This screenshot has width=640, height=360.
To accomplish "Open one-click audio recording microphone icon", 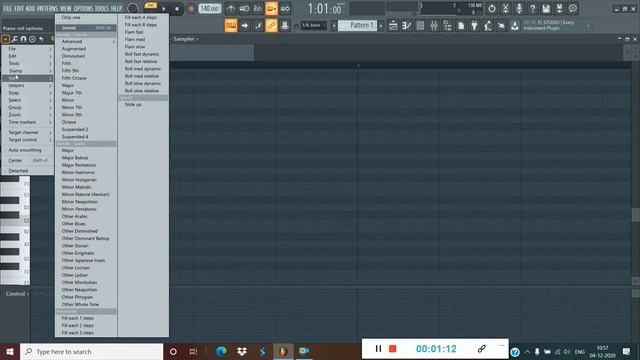I will point(519,8).
